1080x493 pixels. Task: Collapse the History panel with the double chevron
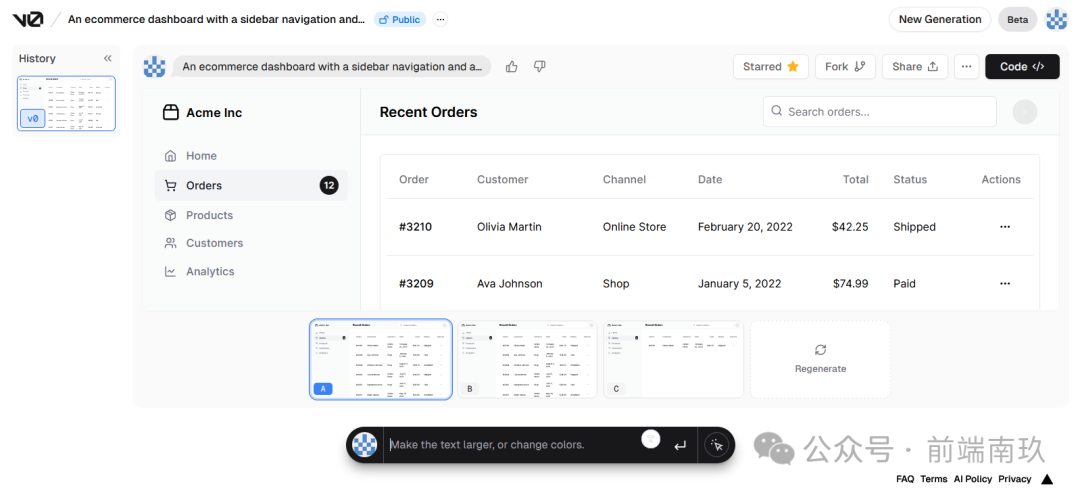tap(107, 59)
